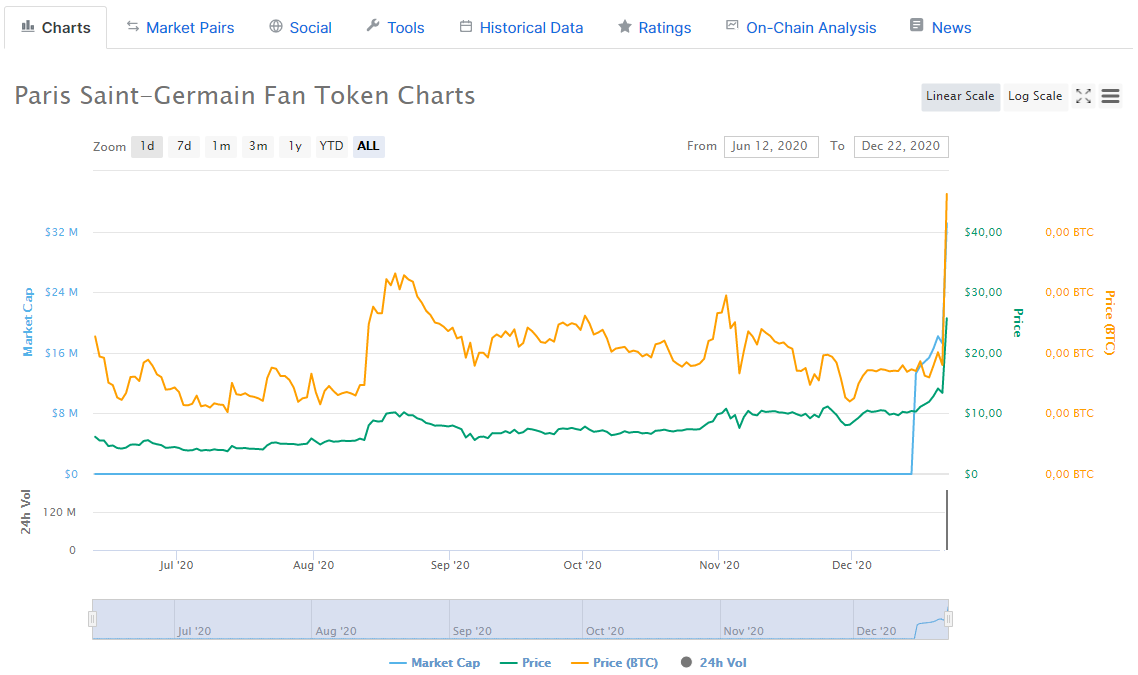Set chart zoom to 3m
Screen dimensions: 1138x675
point(258,146)
